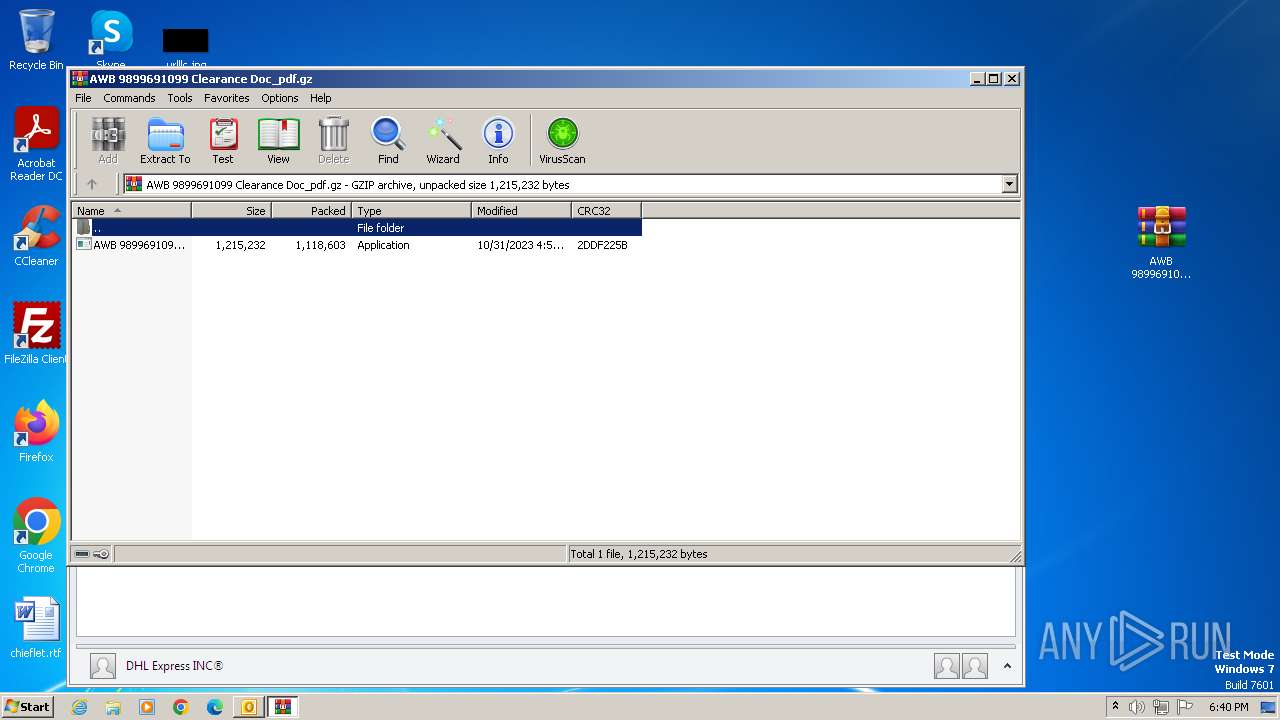This screenshot has width=1280, height=720.
Task: Open Skype desktop shortcut
Action: click(x=110, y=39)
